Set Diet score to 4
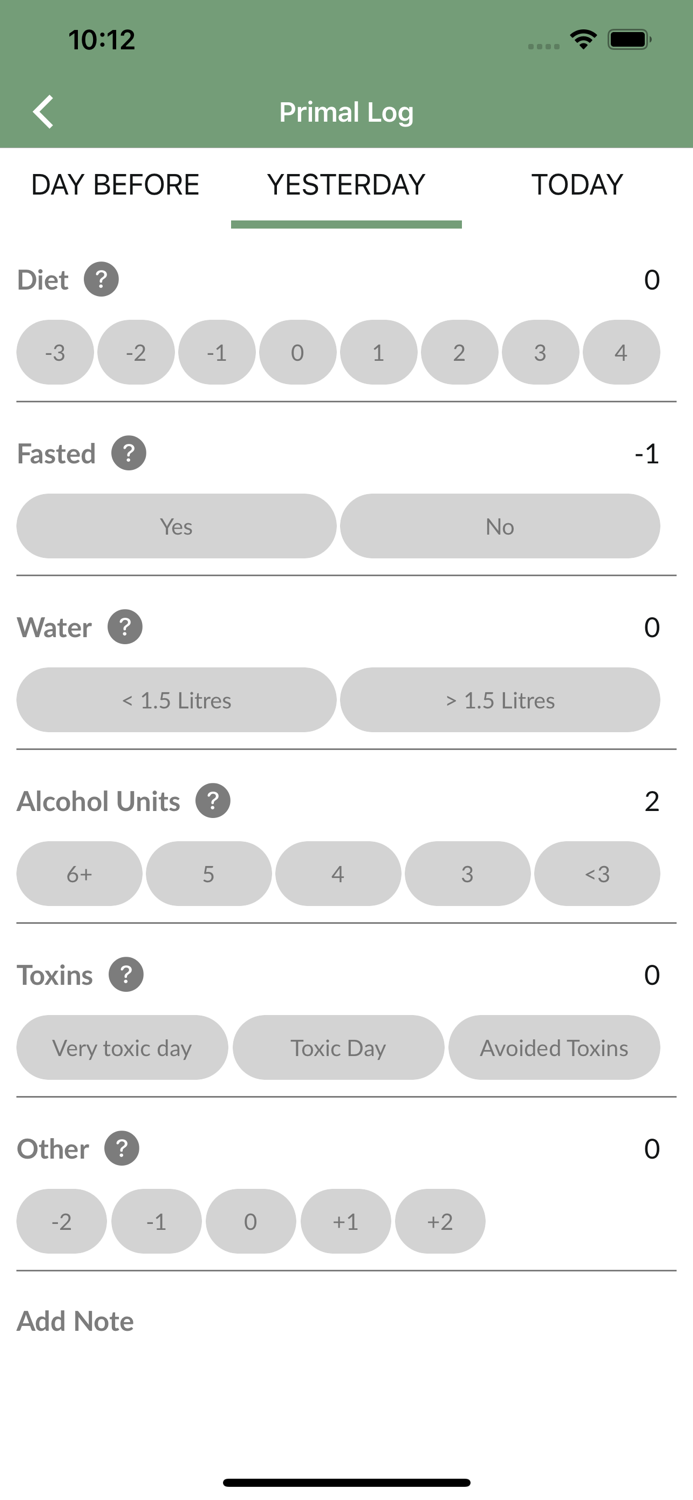Viewport: 693px width, 1500px height. point(621,352)
